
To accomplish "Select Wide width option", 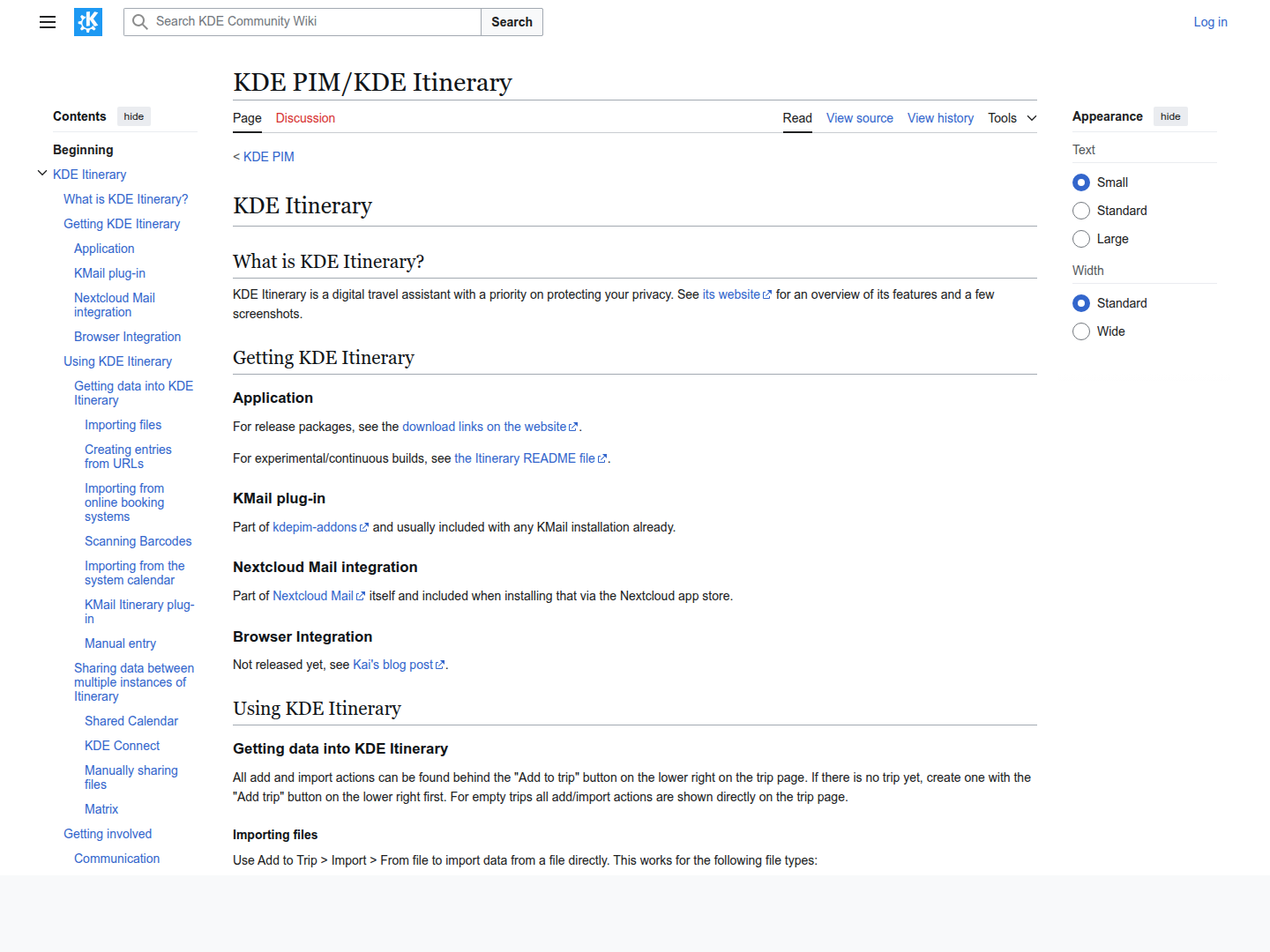I will click(1081, 331).
